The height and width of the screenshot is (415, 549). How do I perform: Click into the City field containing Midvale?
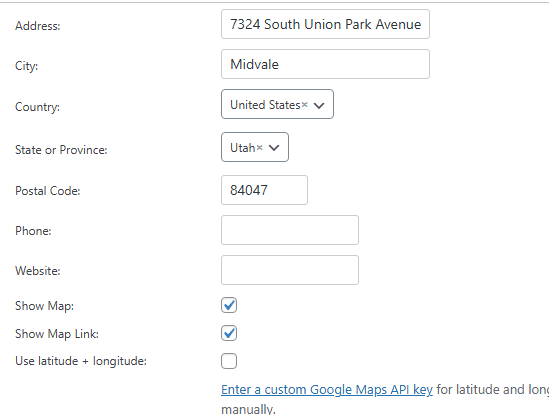325,64
